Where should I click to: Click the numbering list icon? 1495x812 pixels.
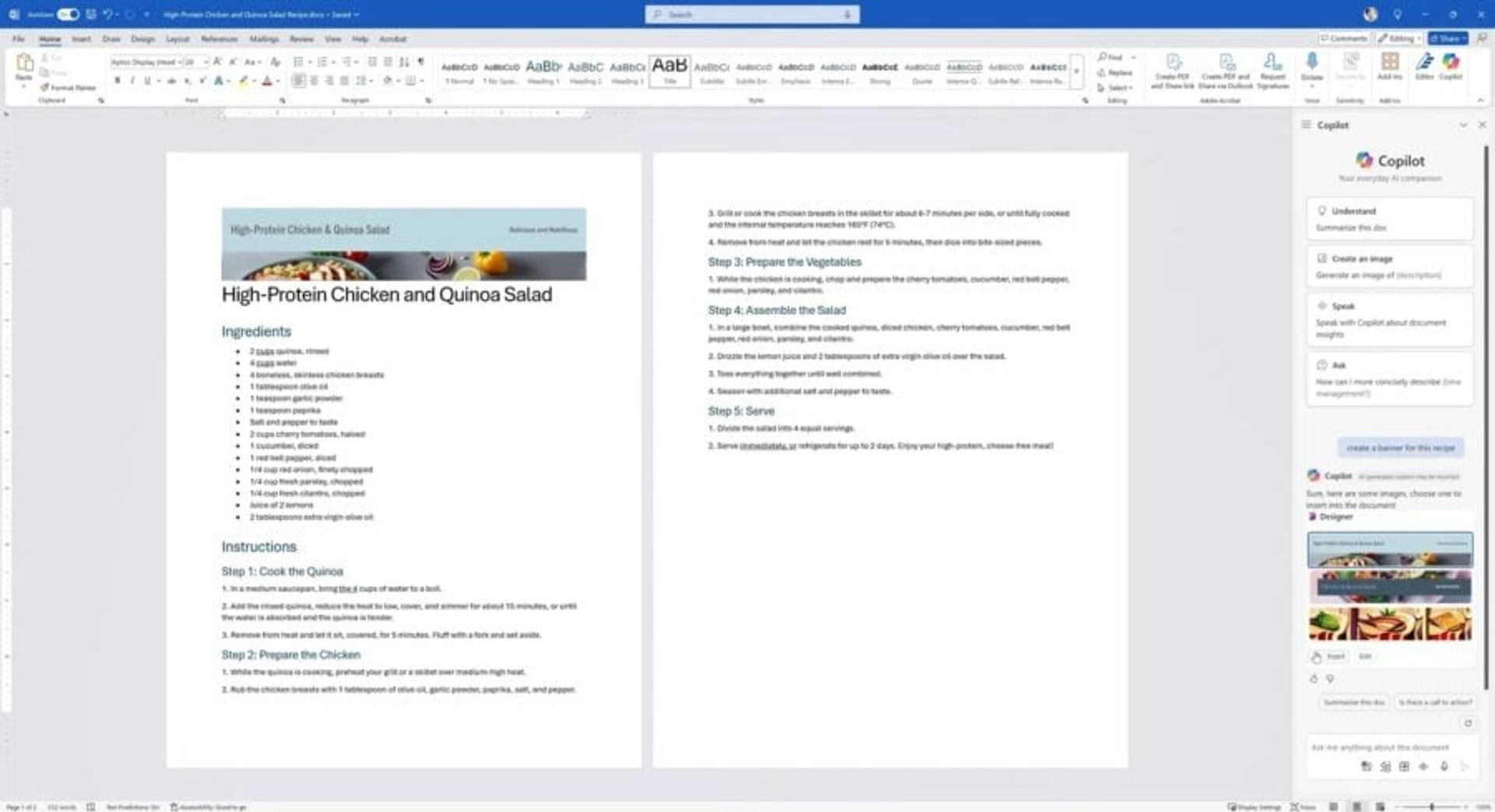pos(322,62)
